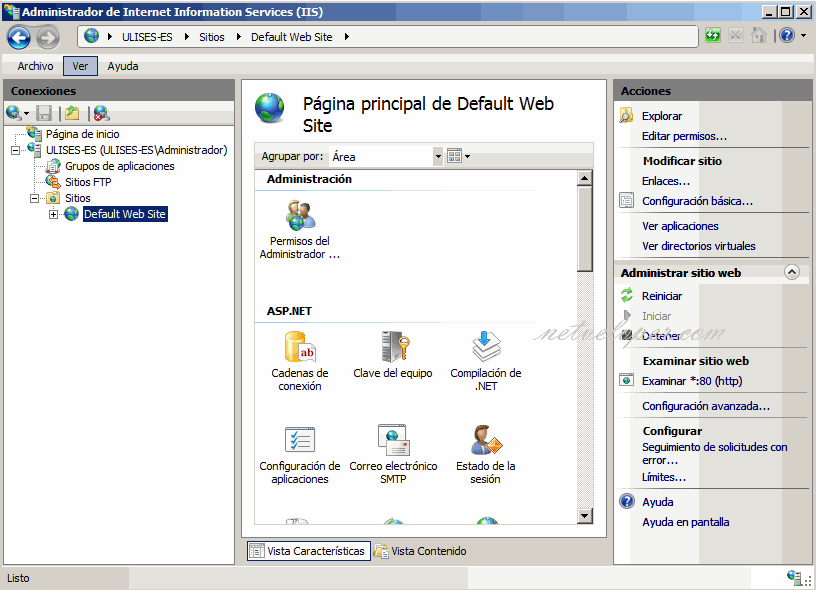Open the dropdown arrow beside the toolbar Help icon
Image resolution: width=816 pixels, height=590 pixels.
pos(804,36)
